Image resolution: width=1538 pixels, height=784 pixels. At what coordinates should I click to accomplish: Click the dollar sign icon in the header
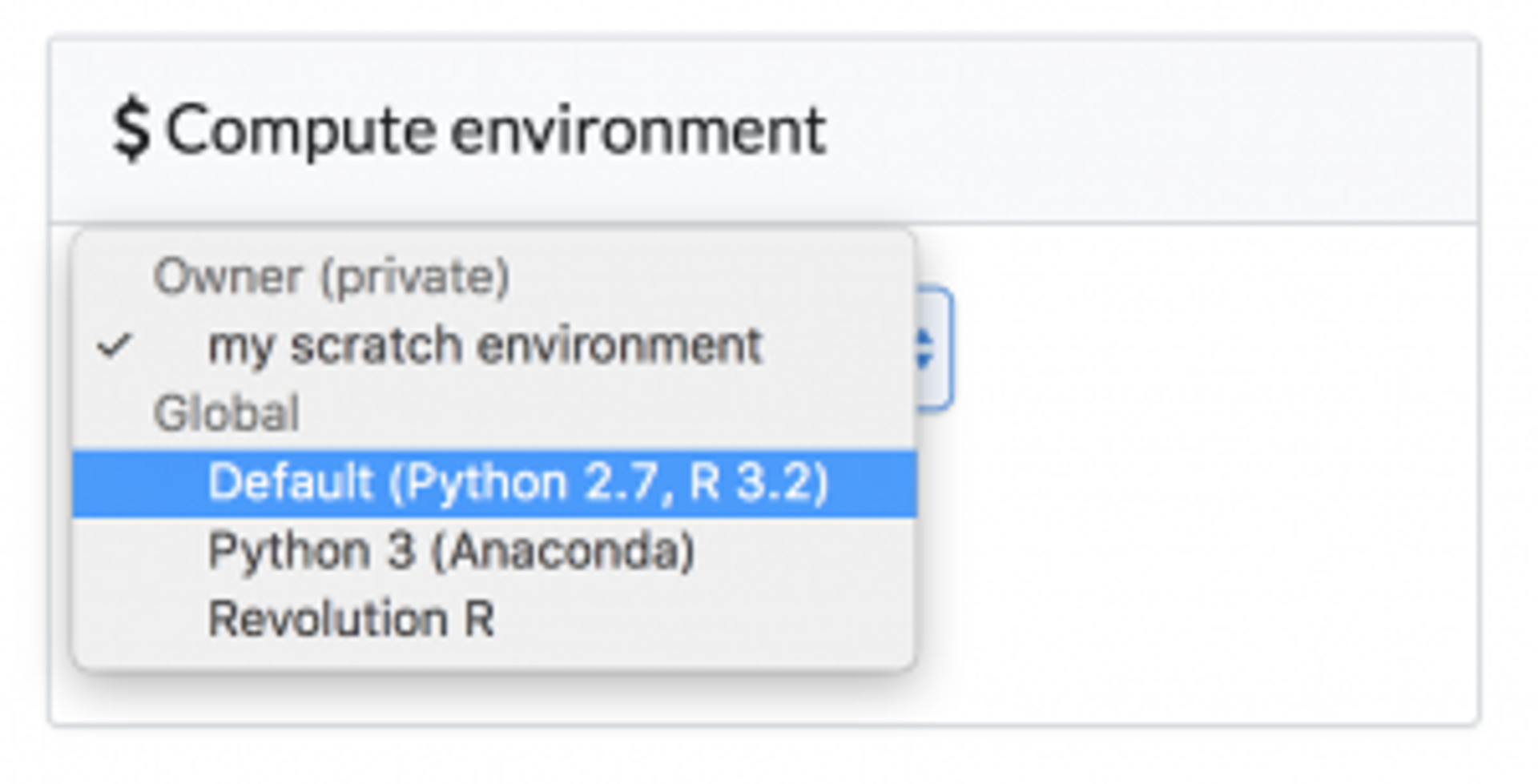pos(131,131)
